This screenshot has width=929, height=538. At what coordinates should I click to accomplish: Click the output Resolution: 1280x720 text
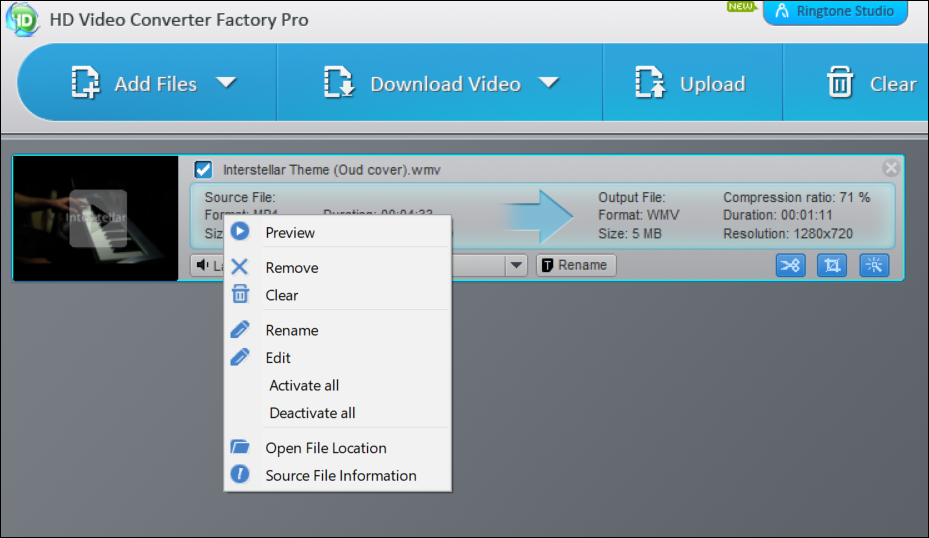[x=787, y=233]
